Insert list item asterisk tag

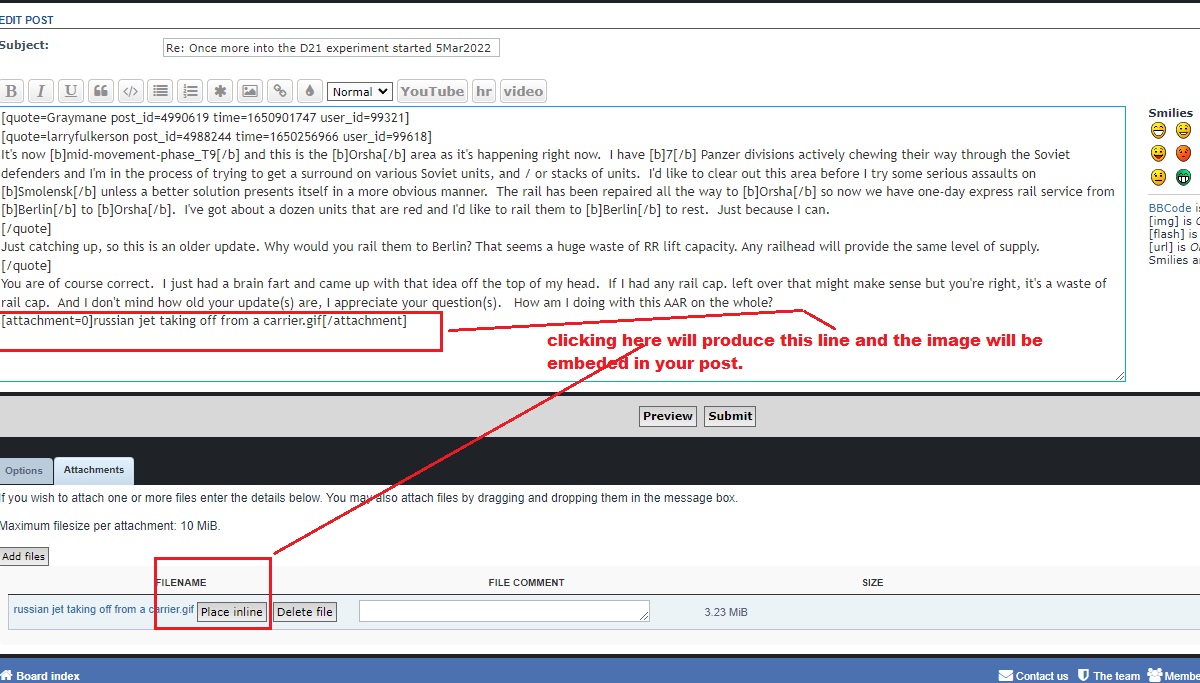click(x=220, y=91)
